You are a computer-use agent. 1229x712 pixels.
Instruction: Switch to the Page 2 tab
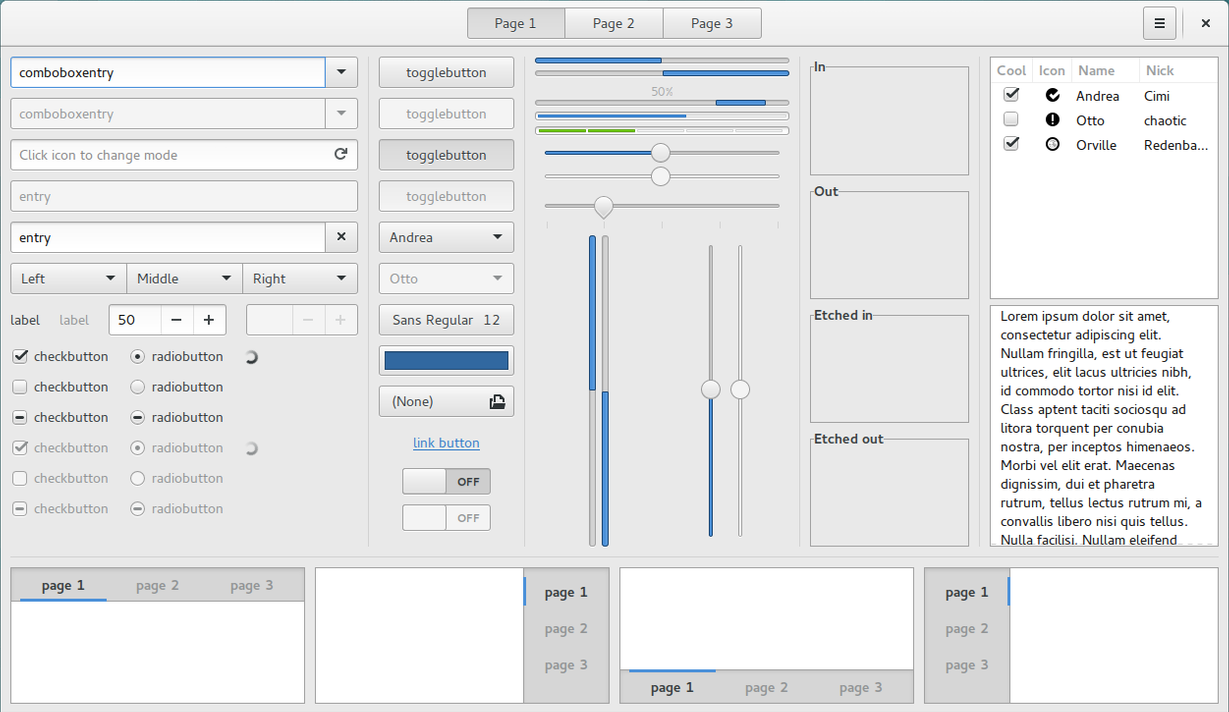(613, 22)
